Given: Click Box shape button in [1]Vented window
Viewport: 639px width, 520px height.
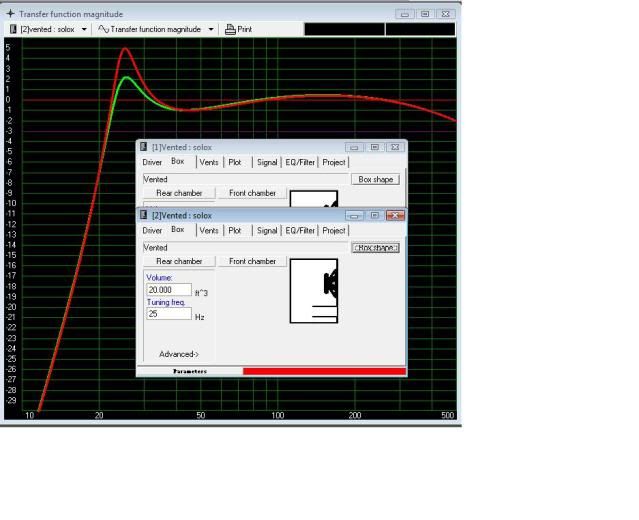Looking at the screenshot, I should click(375, 179).
